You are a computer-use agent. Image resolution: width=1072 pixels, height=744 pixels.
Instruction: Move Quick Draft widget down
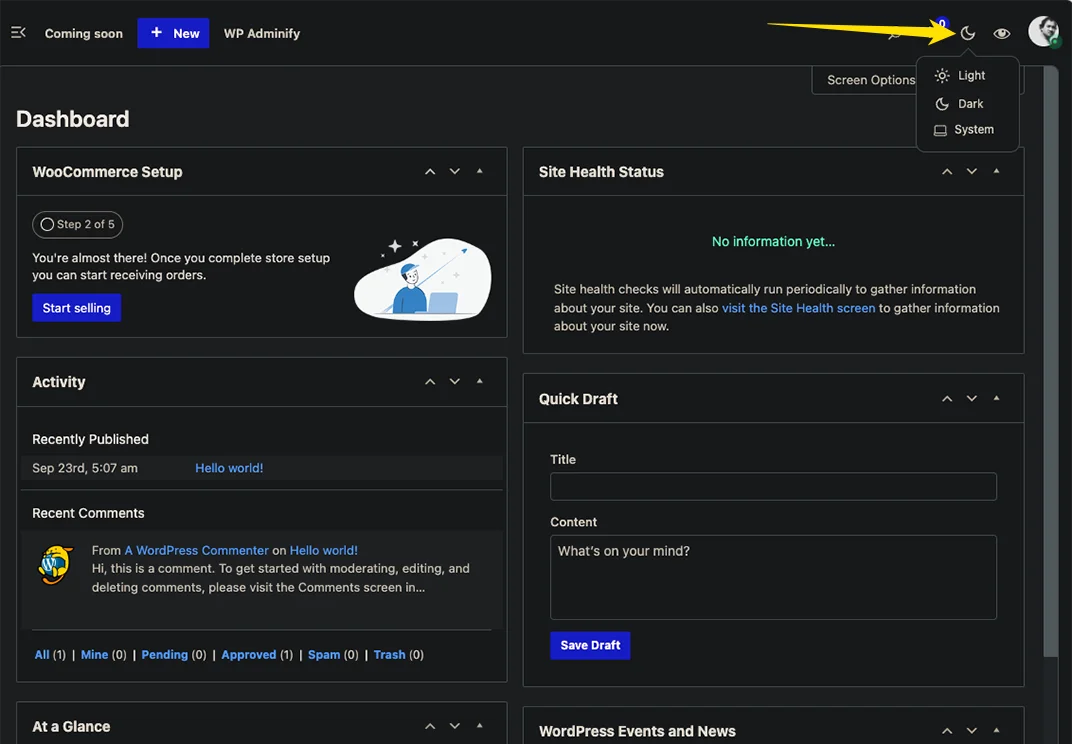(x=972, y=398)
